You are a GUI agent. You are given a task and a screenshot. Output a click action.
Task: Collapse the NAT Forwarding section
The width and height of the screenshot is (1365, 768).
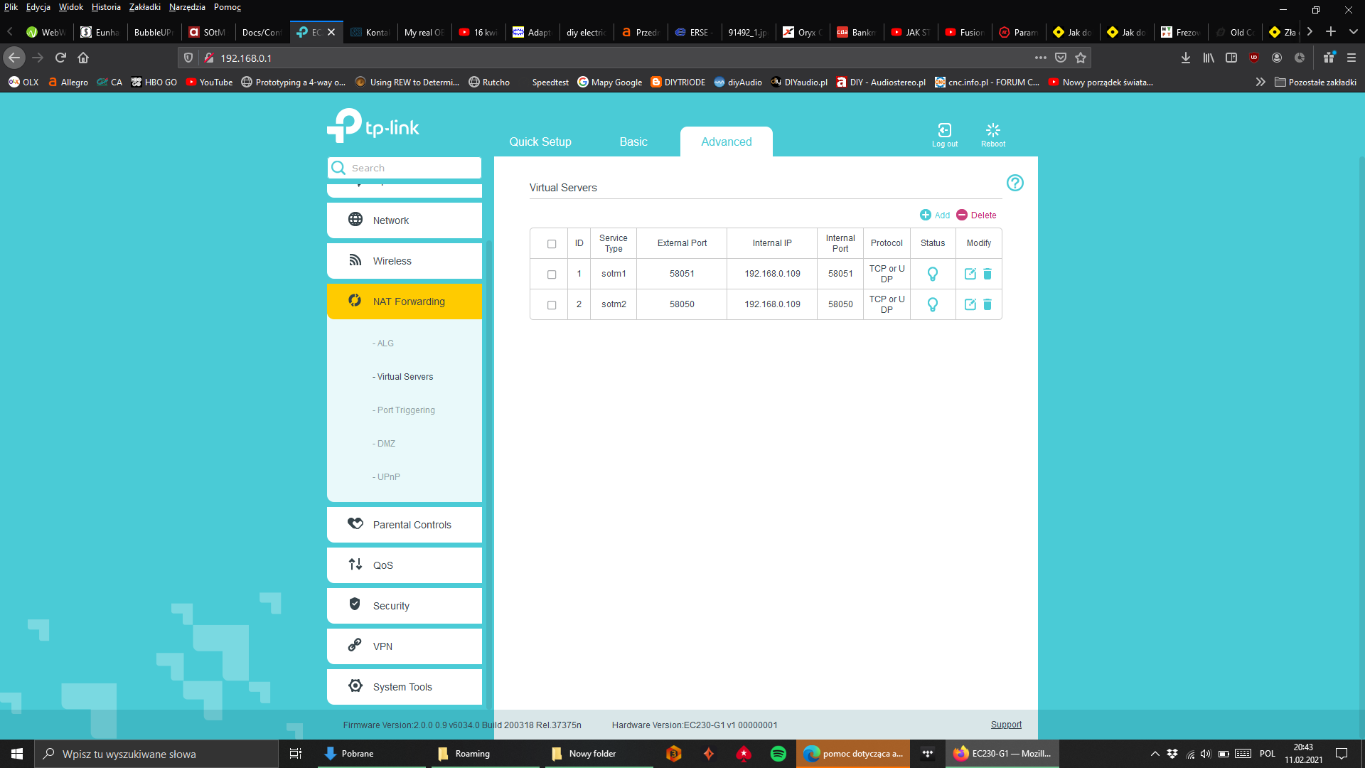(404, 301)
